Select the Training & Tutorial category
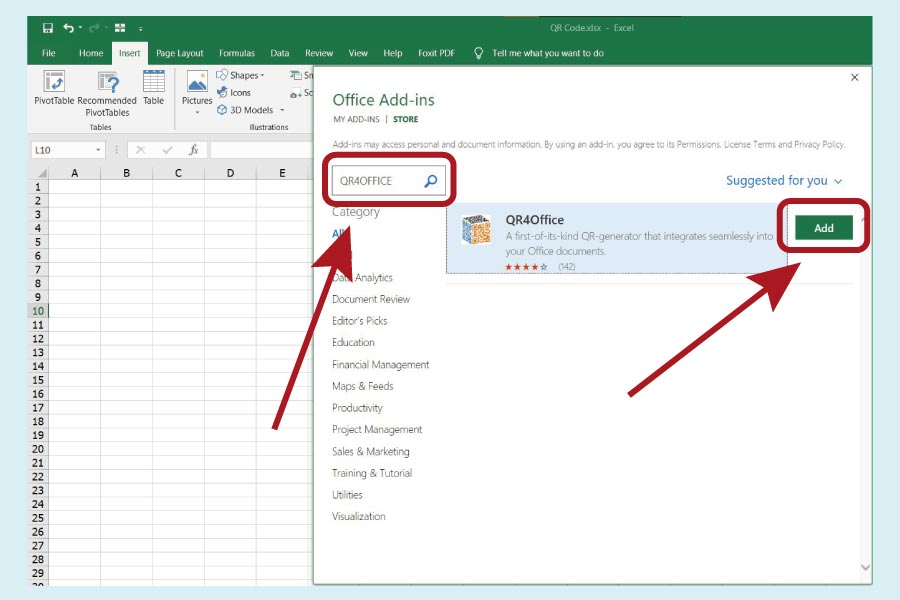The image size is (900, 600). (x=372, y=473)
